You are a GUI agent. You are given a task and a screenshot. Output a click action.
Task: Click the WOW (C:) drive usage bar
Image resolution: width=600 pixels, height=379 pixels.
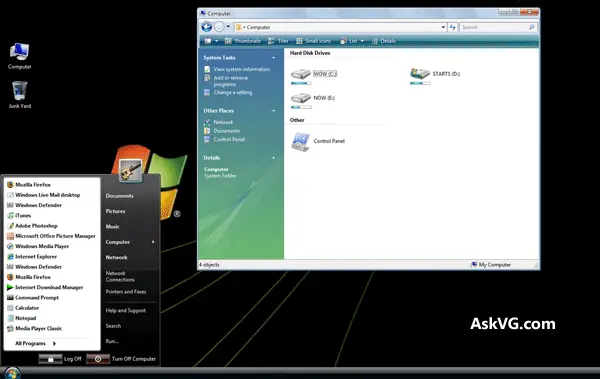pyautogui.click(x=301, y=83)
